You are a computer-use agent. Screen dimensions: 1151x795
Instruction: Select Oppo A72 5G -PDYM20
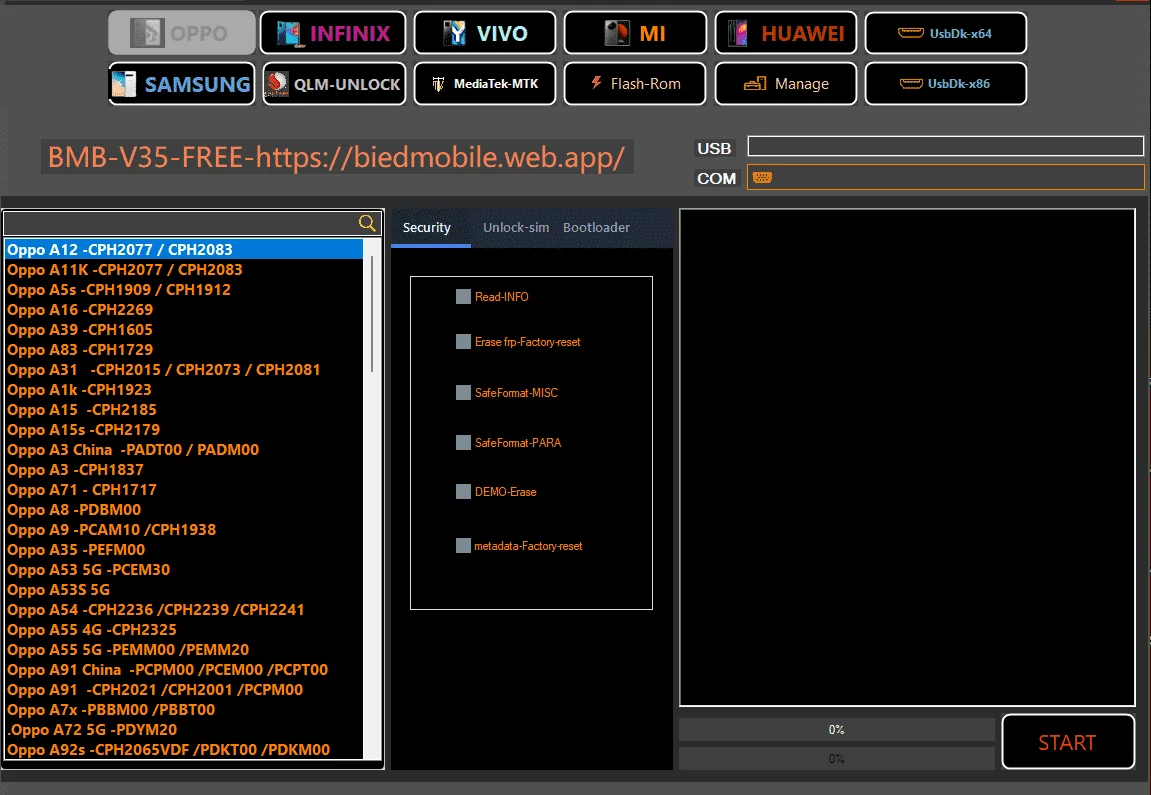pyautogui.click(x=184, y=730)
